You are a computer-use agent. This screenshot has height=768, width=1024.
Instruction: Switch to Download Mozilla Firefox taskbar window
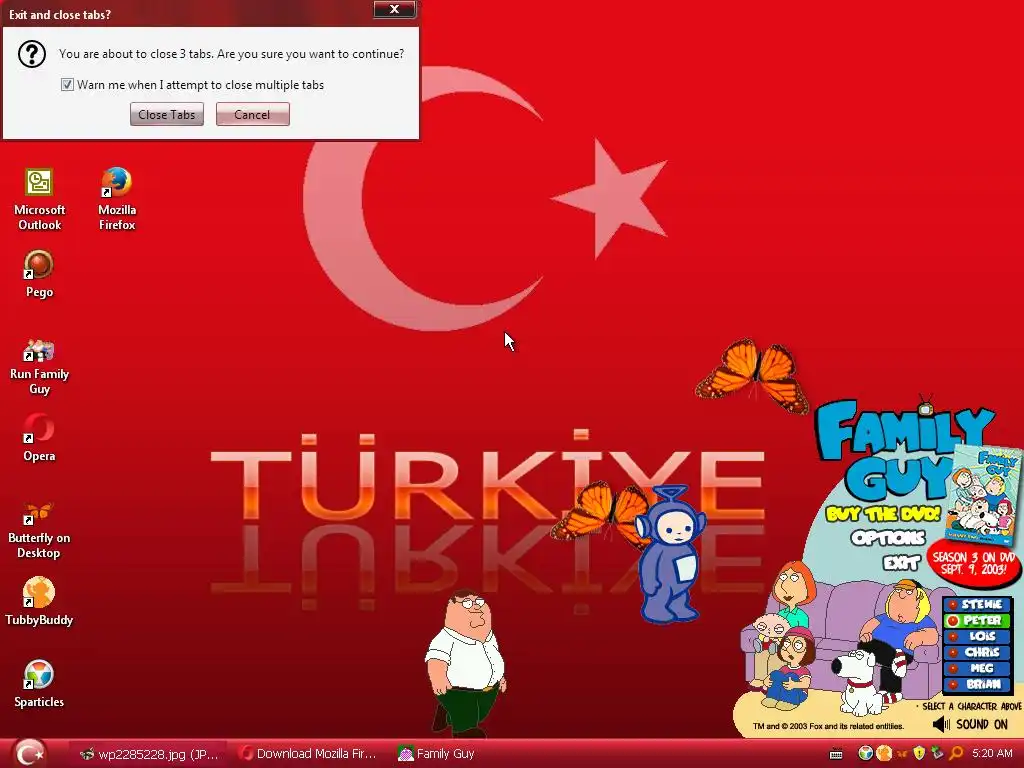[308, 754]
